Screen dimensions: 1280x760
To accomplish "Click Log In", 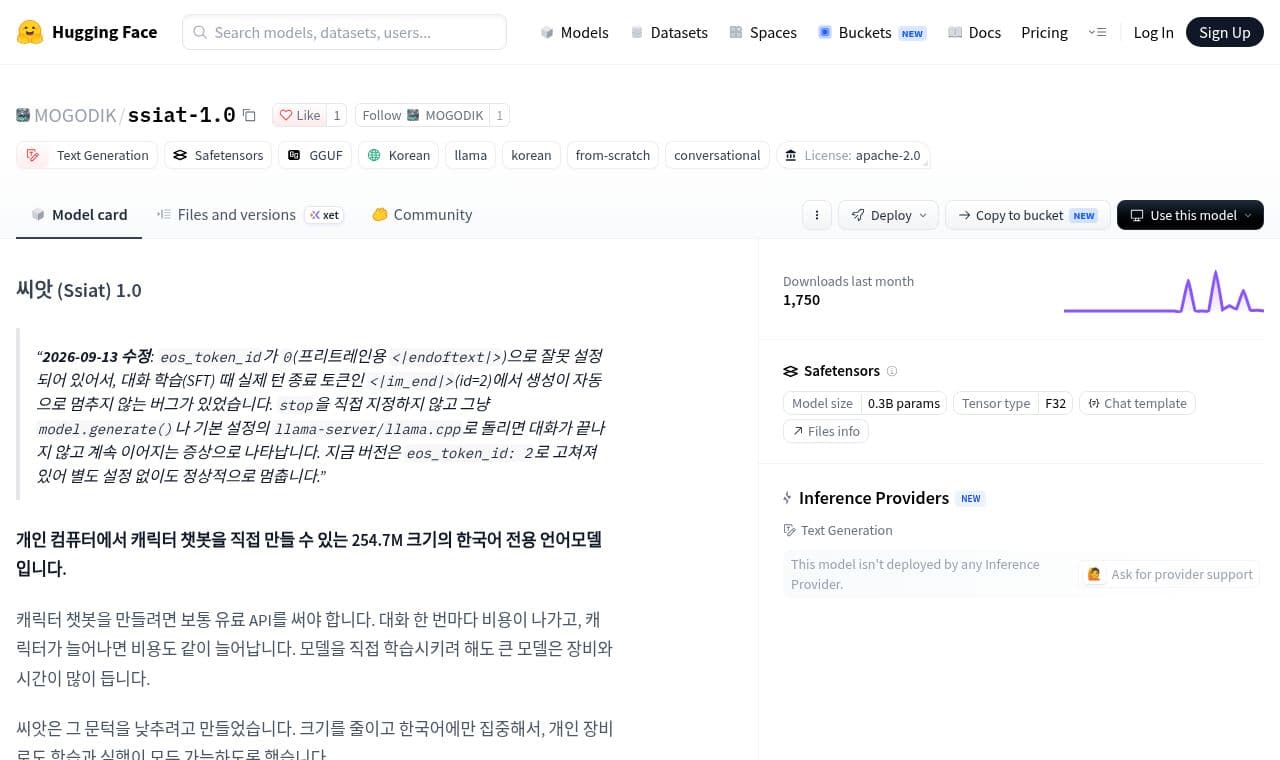I will 1153,32.
